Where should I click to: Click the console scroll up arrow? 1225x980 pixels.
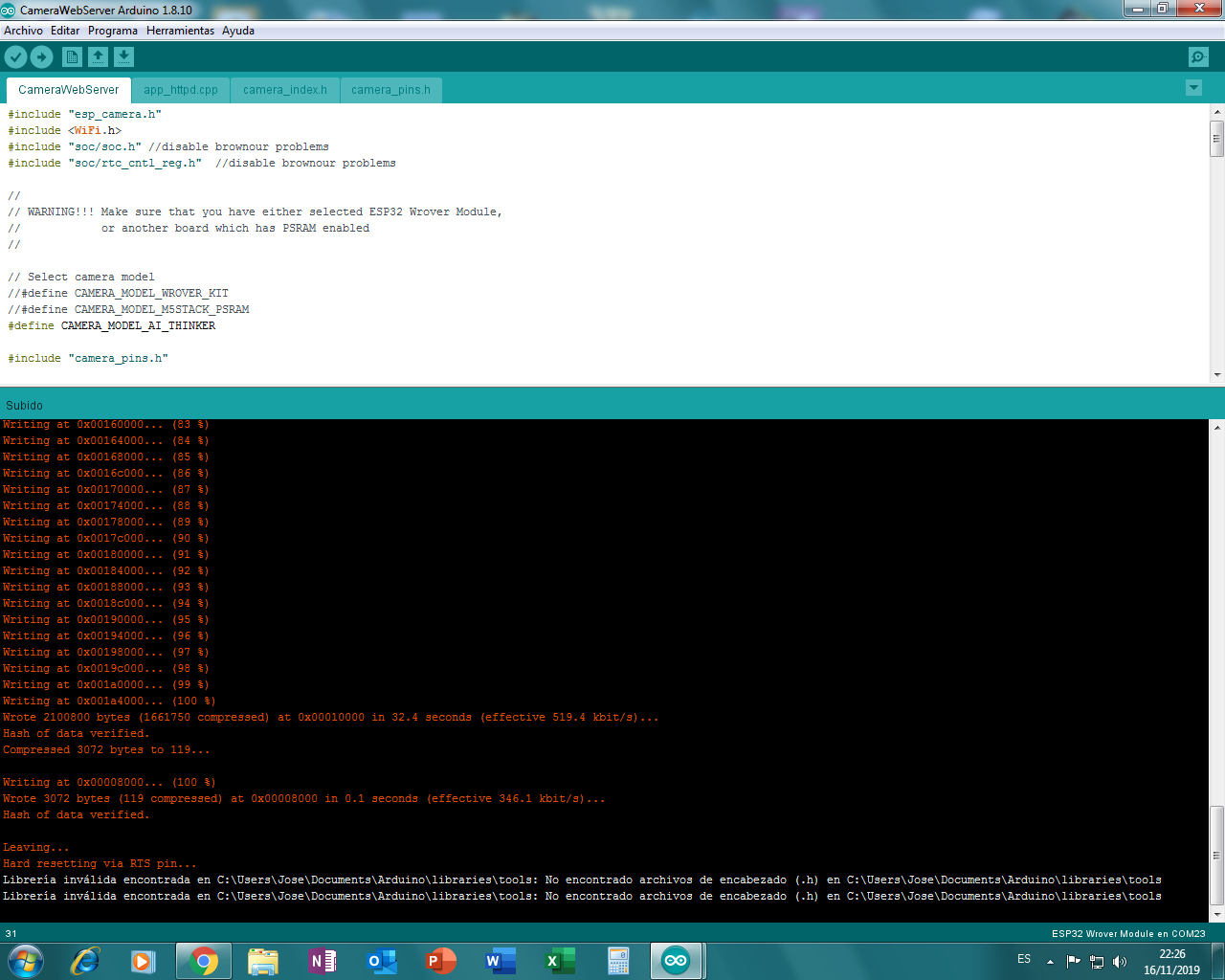(1217, 427)
